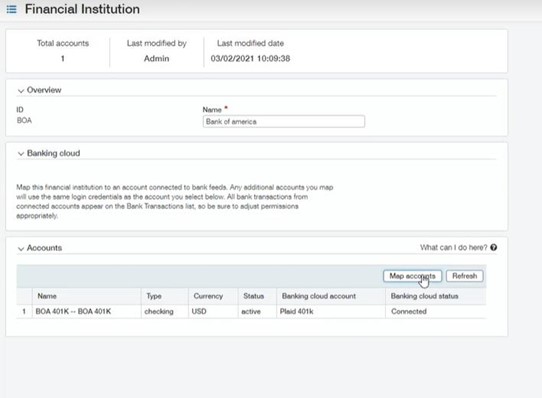Click the Map accounts button
The height and width of the screenshot is (398, 542).
click(x=412, y=276)
